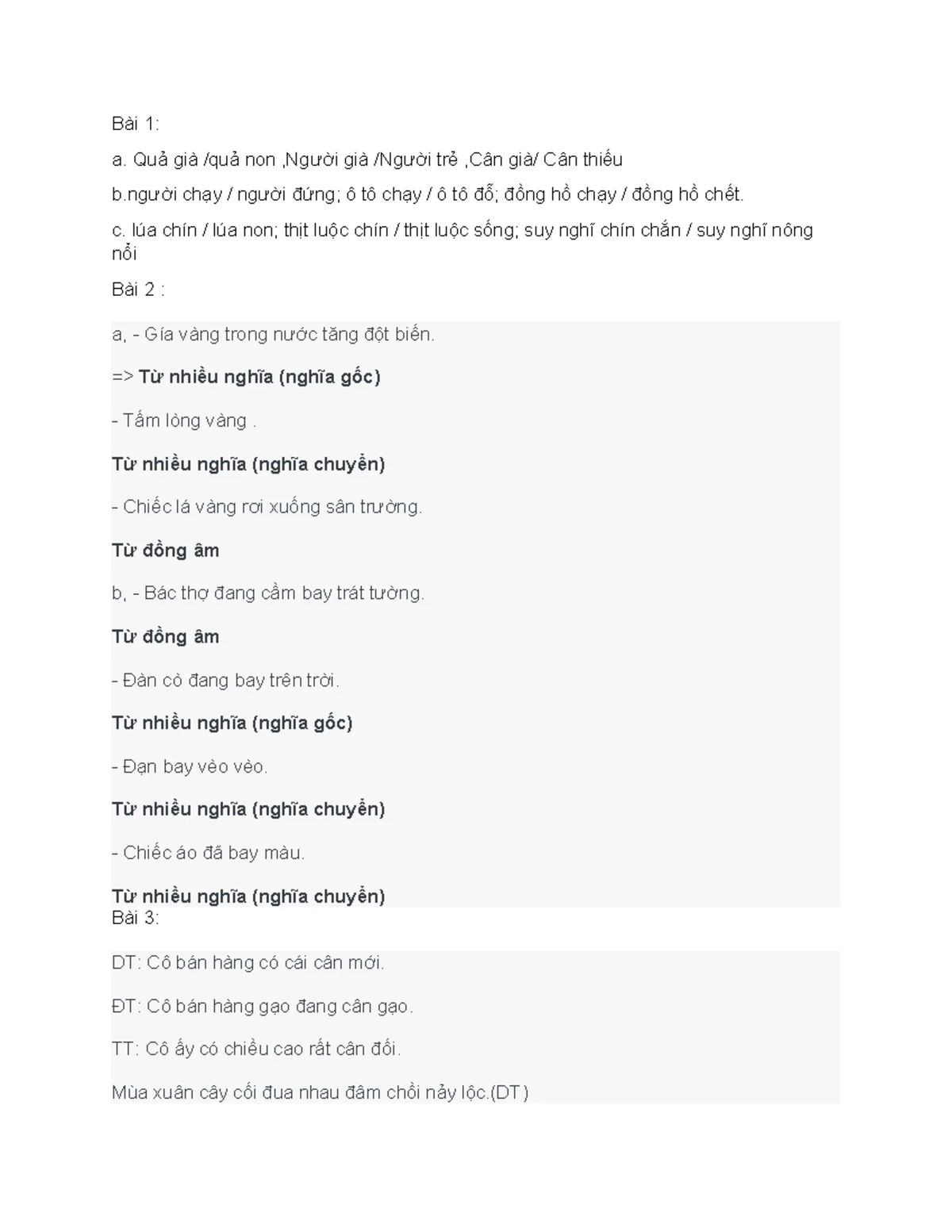Click the "Bài 1:" heading
The width and height of the screenshot is (952, 1232).
click(136, 124)
